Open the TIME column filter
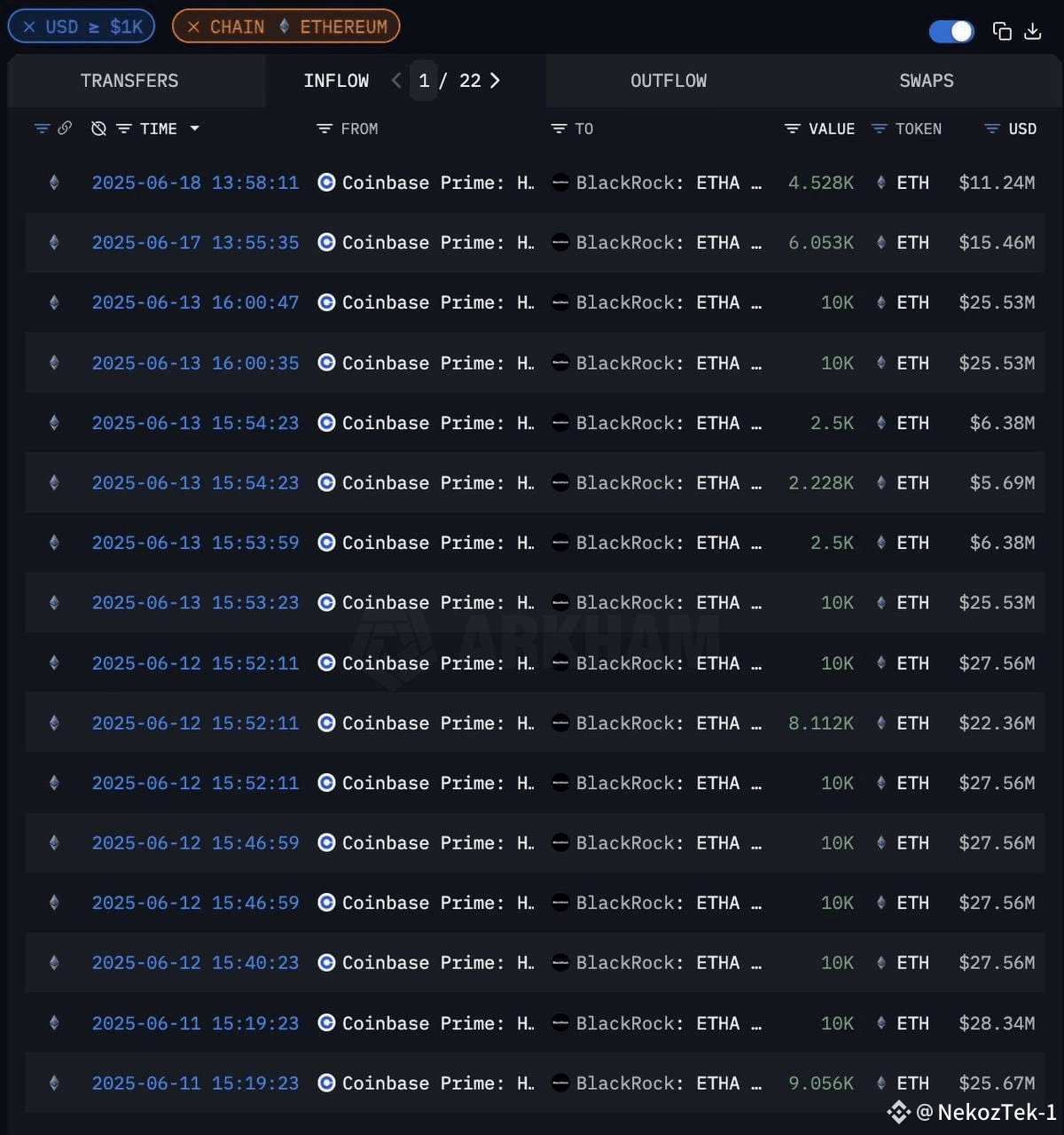This screenshot has width=1064, height=1135. point(124,129)
